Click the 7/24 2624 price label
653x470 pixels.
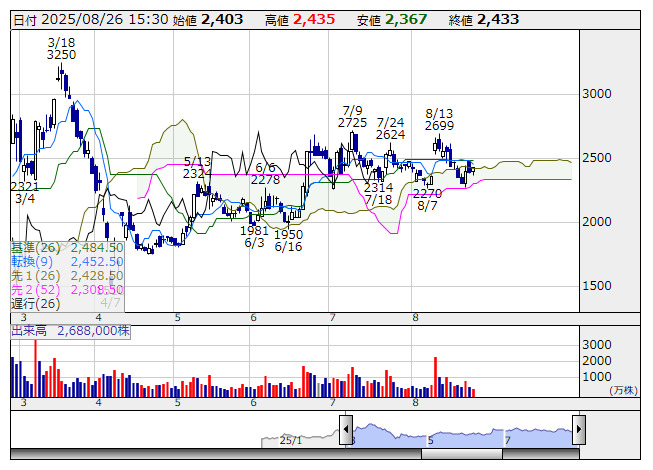(x=390, y=128)
